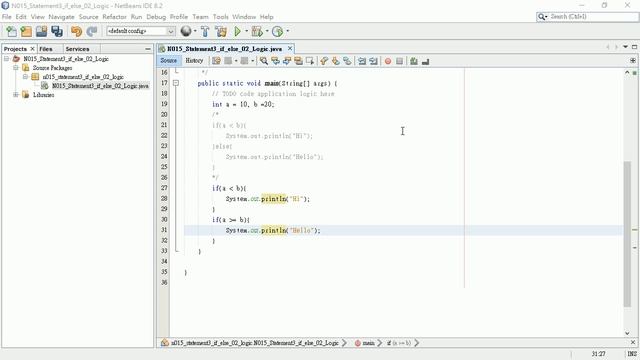Collapse main method fold at line 17
This screenshot has height=360, width=640.
point(176,83)
